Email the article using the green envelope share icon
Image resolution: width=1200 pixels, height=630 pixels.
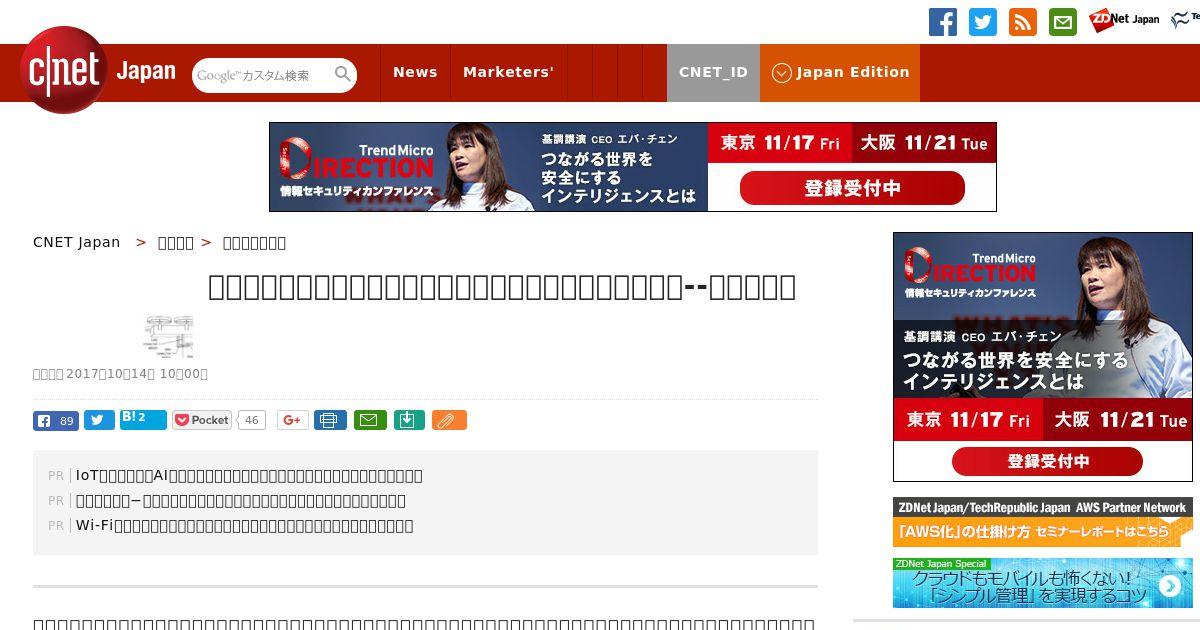(x=370, y=420)
